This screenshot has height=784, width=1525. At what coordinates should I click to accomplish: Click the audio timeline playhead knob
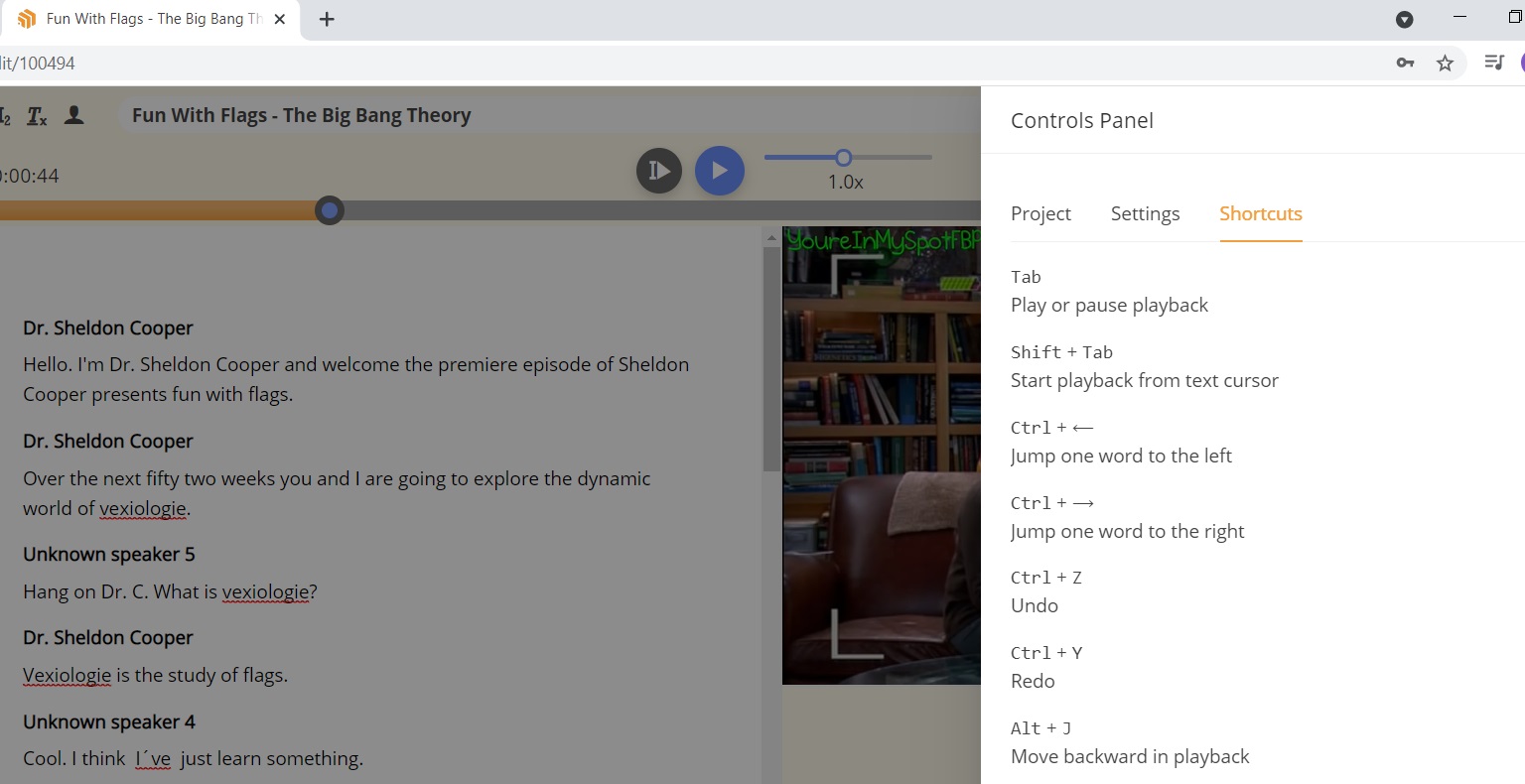click(x=330, y=210)
